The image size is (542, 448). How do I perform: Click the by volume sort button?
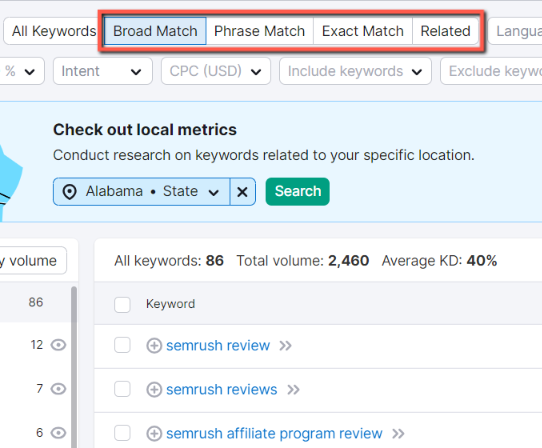coord(33,261)
